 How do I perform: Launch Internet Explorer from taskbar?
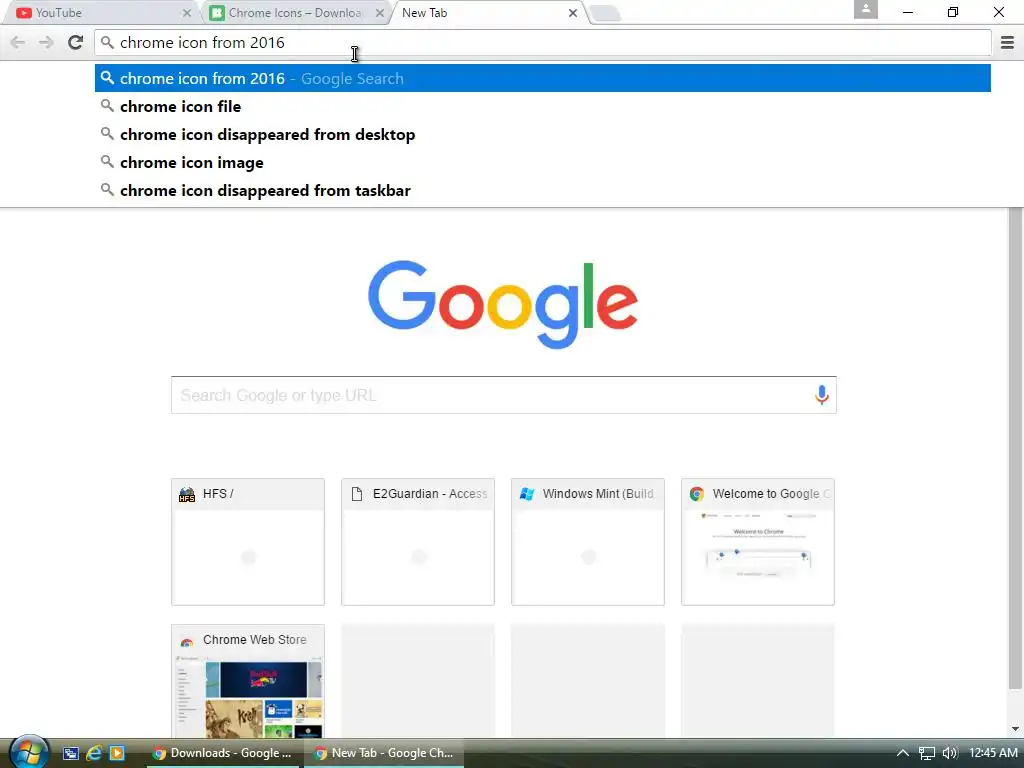point(94,753)
